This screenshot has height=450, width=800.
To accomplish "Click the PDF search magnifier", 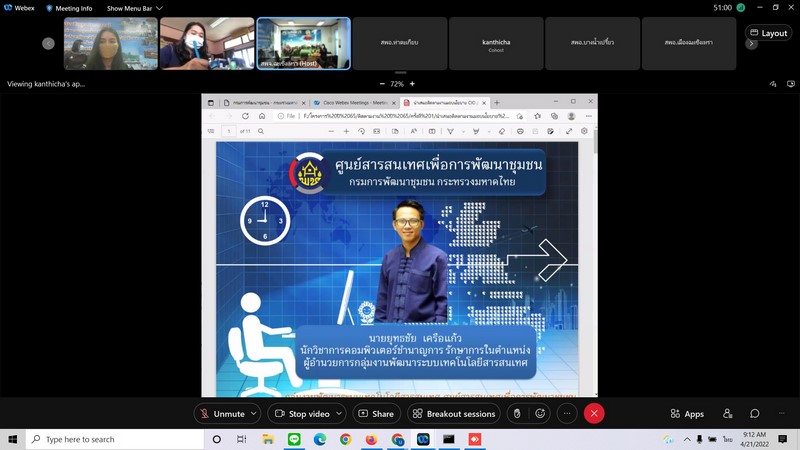I will tap(261, 132).
